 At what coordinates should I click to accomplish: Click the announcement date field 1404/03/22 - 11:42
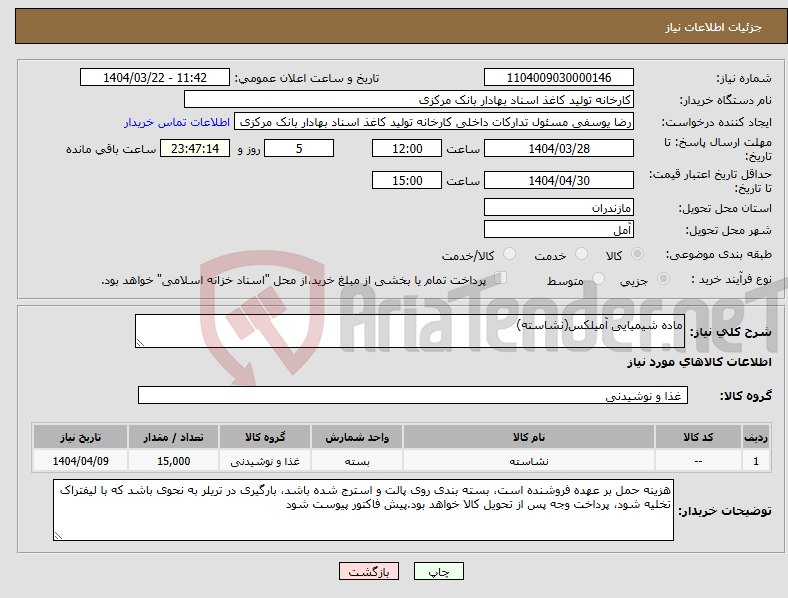[x=155, y=77]
